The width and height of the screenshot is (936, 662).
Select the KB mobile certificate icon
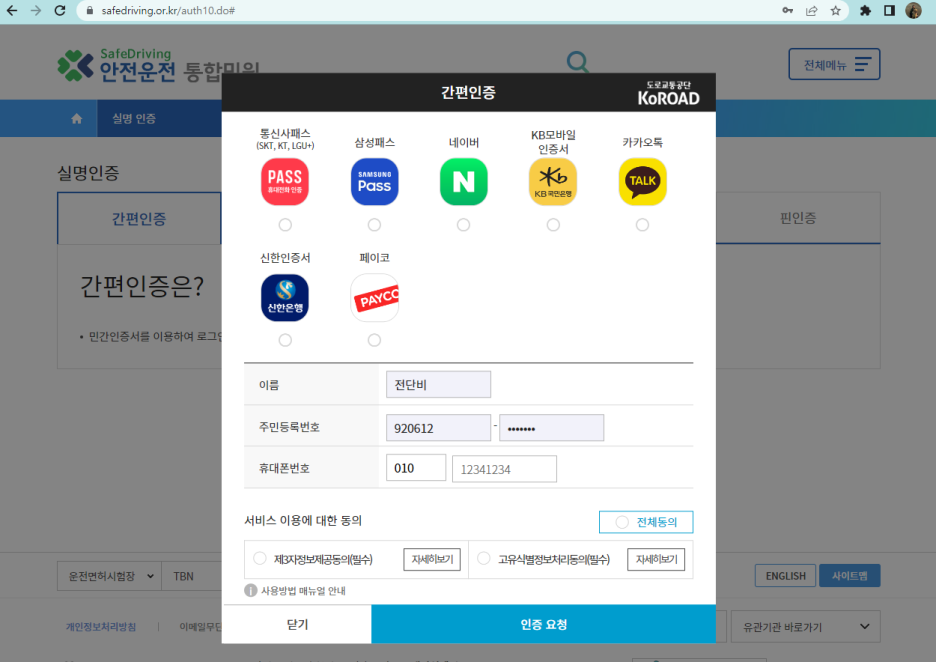tap(553, 181)
